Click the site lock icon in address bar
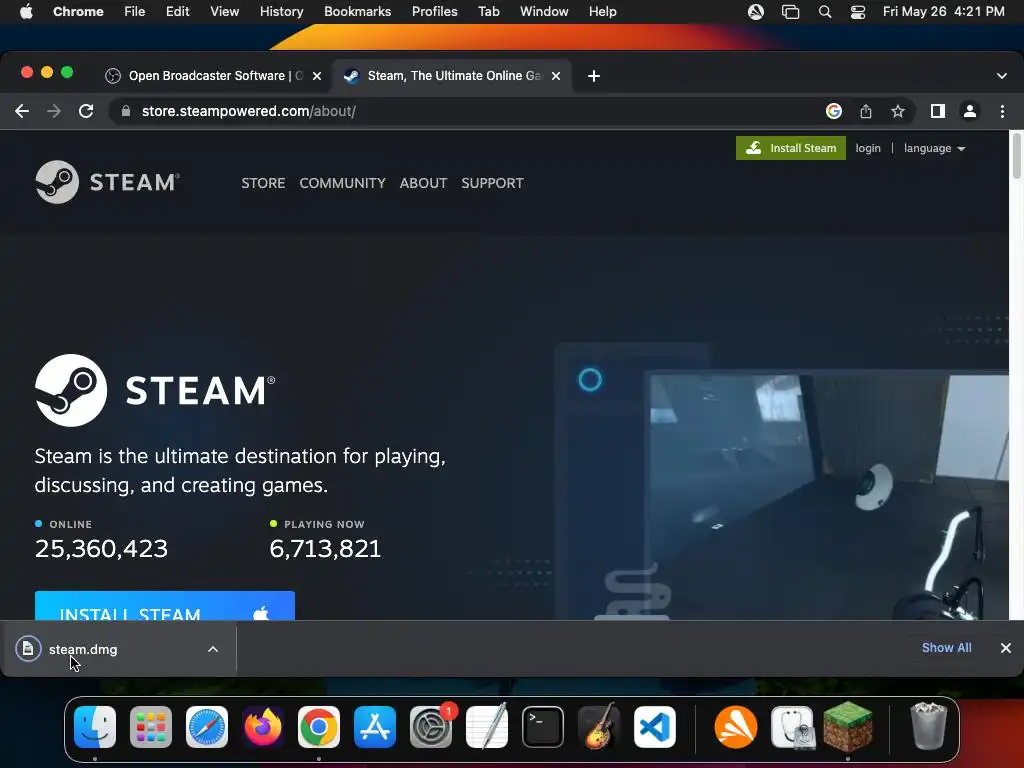The image size is (1024, 768). click(126, 111)
